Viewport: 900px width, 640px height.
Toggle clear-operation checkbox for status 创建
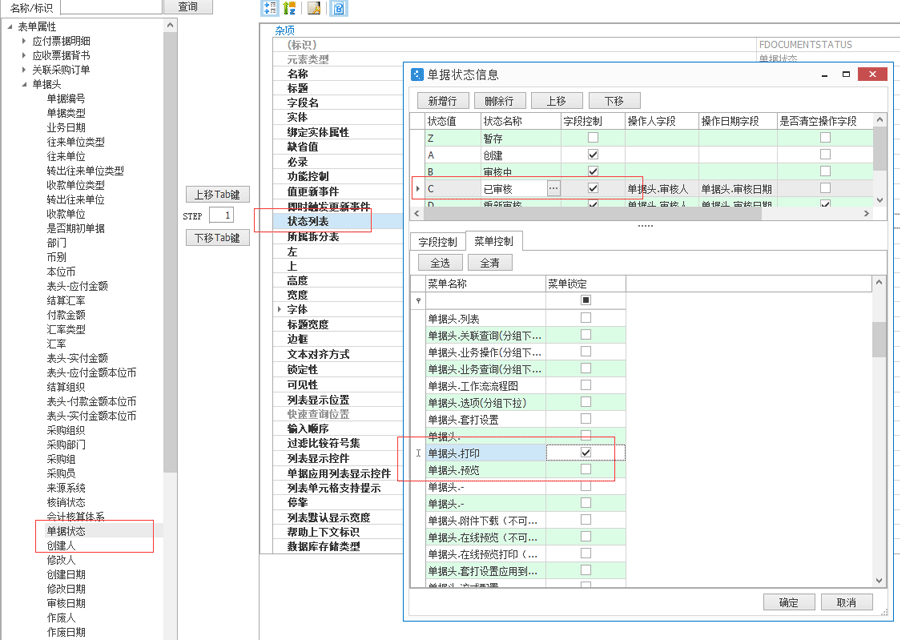[x=825, y=154]
